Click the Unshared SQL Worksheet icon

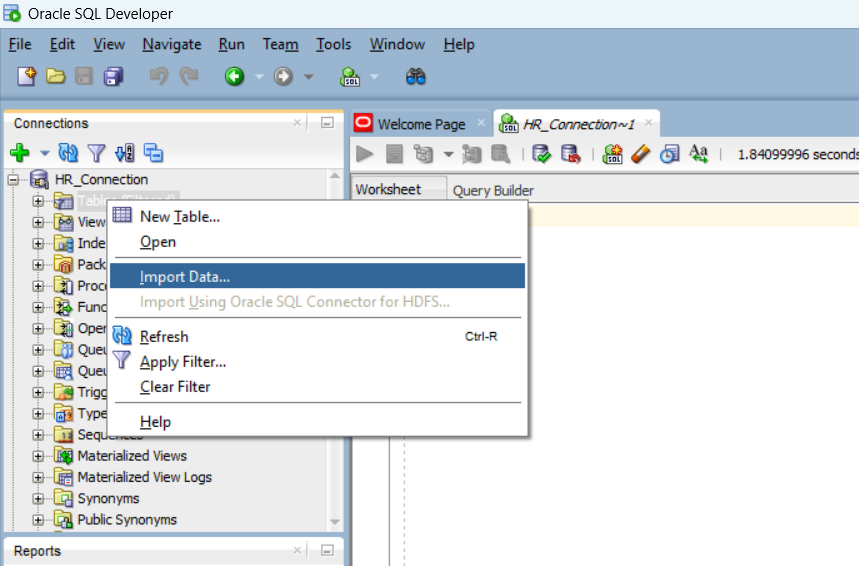tap(612, 154)
